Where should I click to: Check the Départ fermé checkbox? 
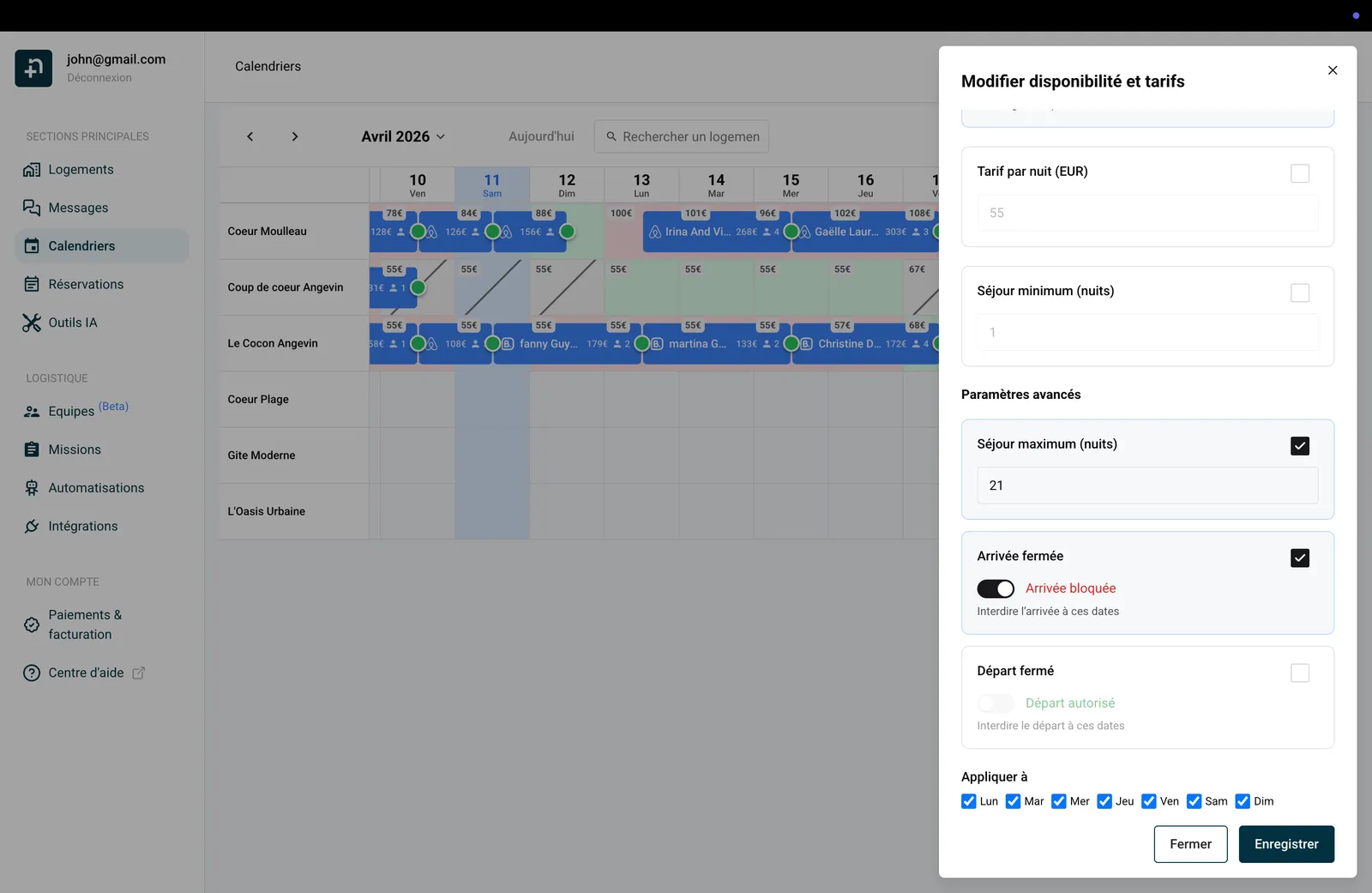click(x=1300, y=673)
